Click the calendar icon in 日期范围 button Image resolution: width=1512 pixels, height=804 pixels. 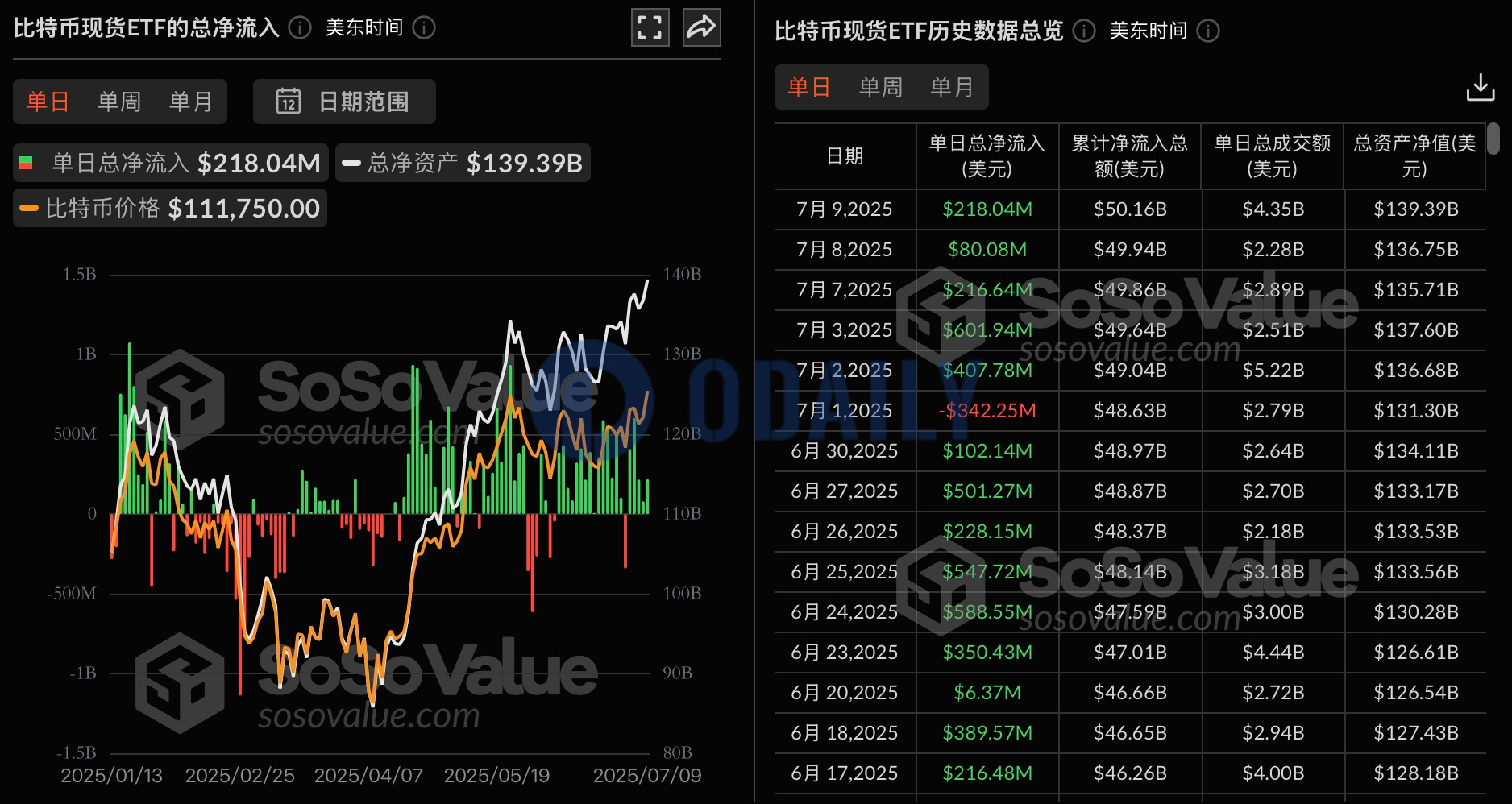pyautogui.click(x=289, y=102)
